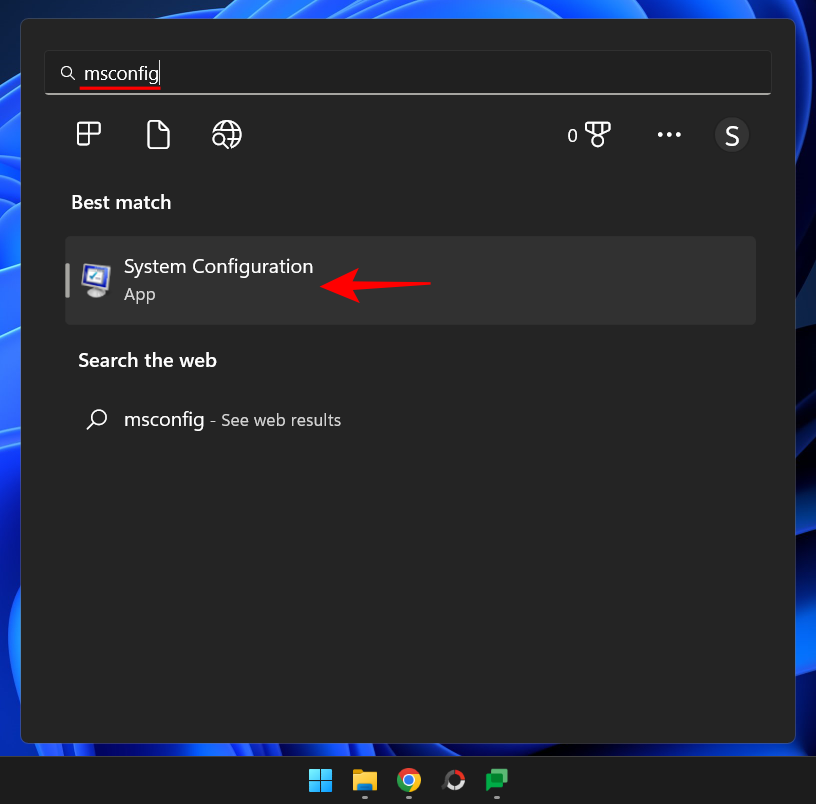Select the Apps search filter icon
Screen dimensions: 816x804
88,134
